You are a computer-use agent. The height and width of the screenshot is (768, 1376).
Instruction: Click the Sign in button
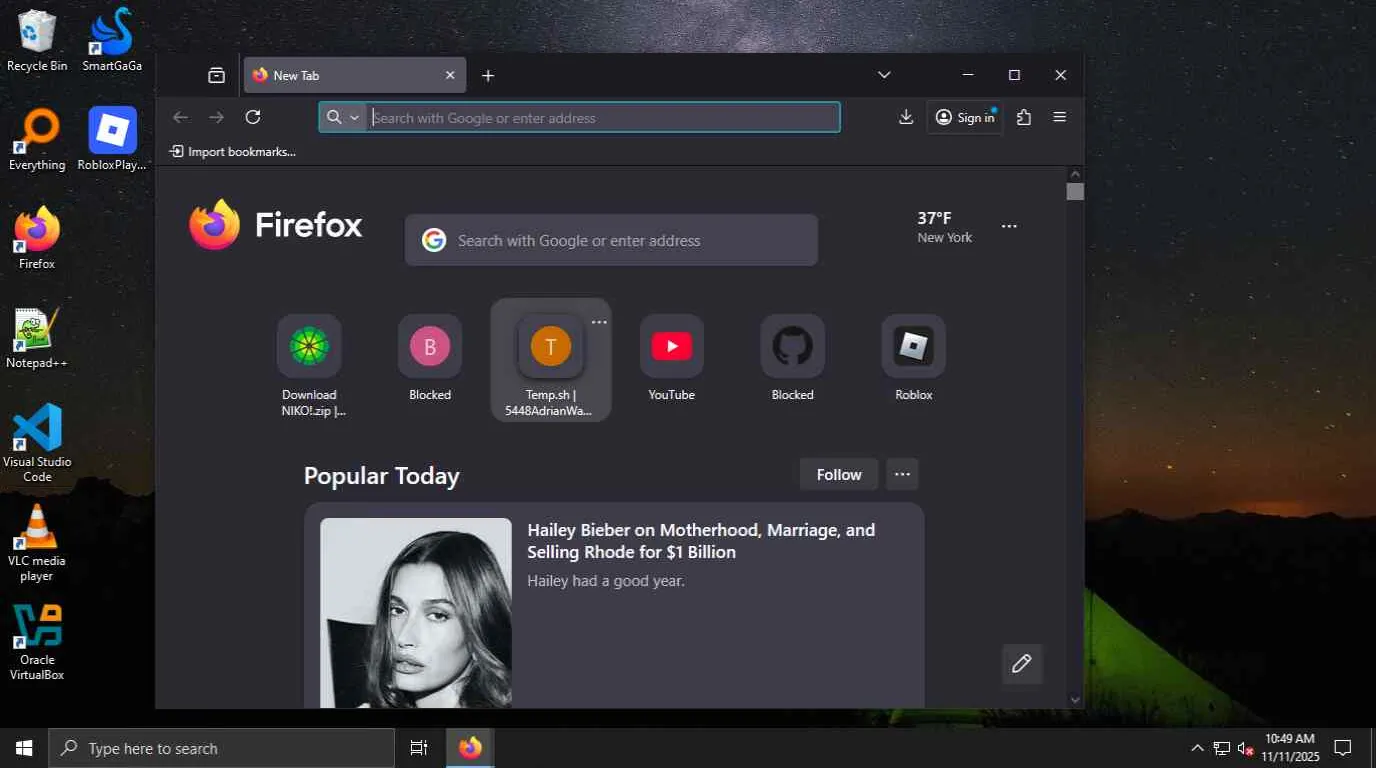click(965, 117)
